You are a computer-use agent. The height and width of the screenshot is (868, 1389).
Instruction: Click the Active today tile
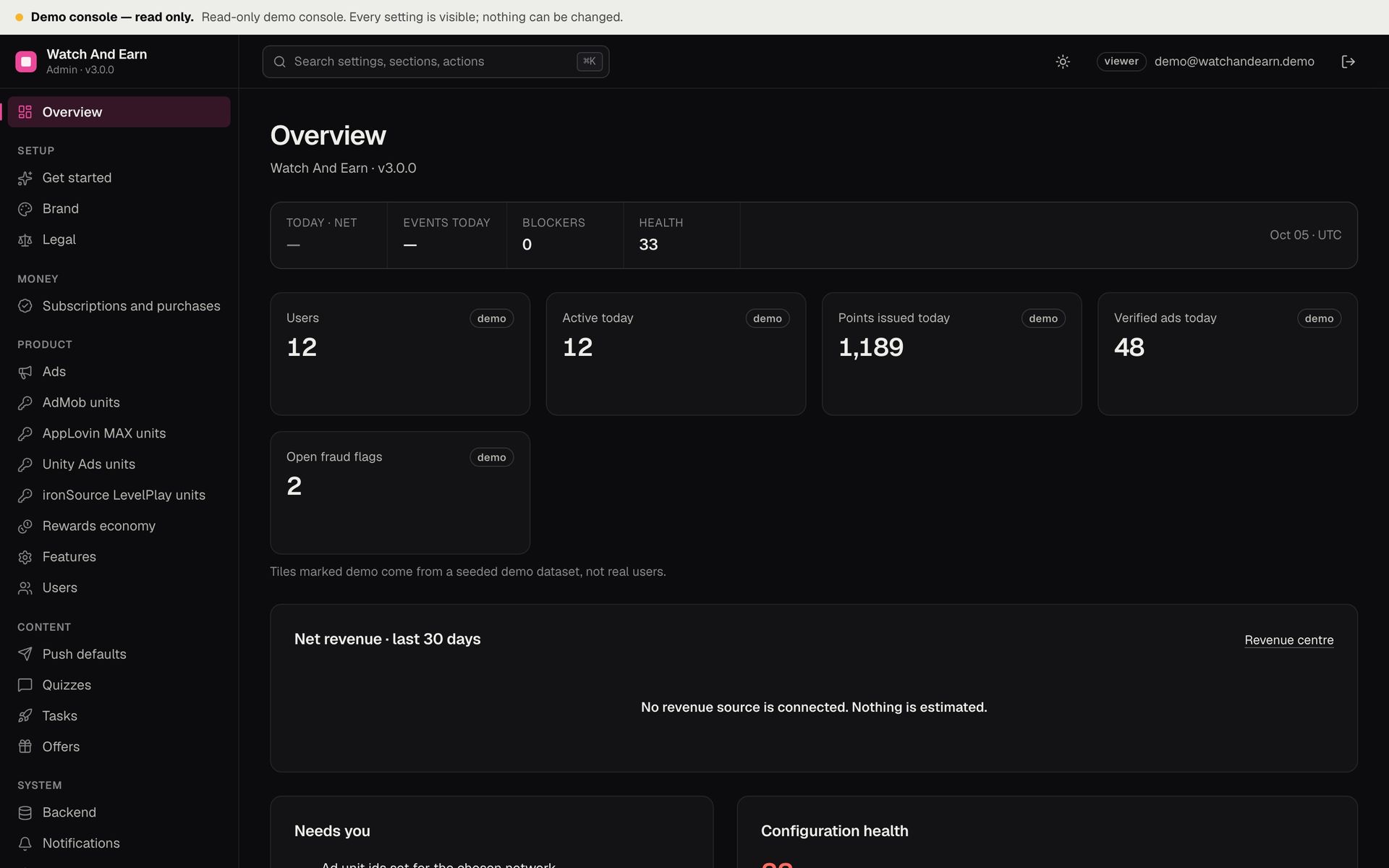click(x=676, y=354)
